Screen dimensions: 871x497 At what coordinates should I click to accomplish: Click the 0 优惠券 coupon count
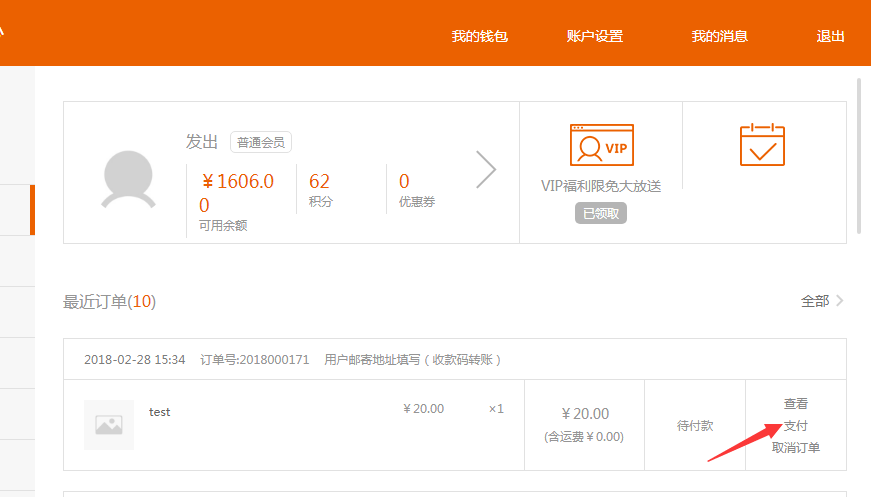[404, 182]
